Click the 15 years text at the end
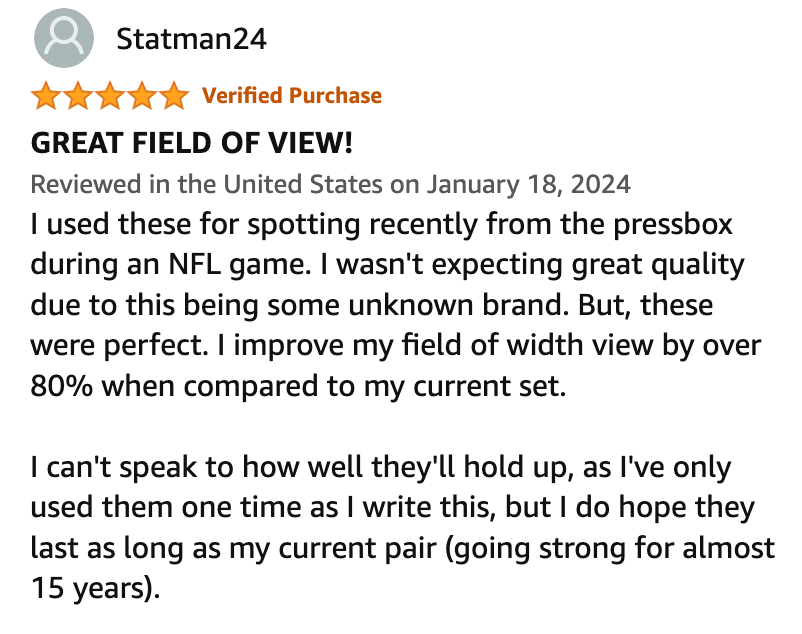802x634 pixels. click(x=92, y=588)
